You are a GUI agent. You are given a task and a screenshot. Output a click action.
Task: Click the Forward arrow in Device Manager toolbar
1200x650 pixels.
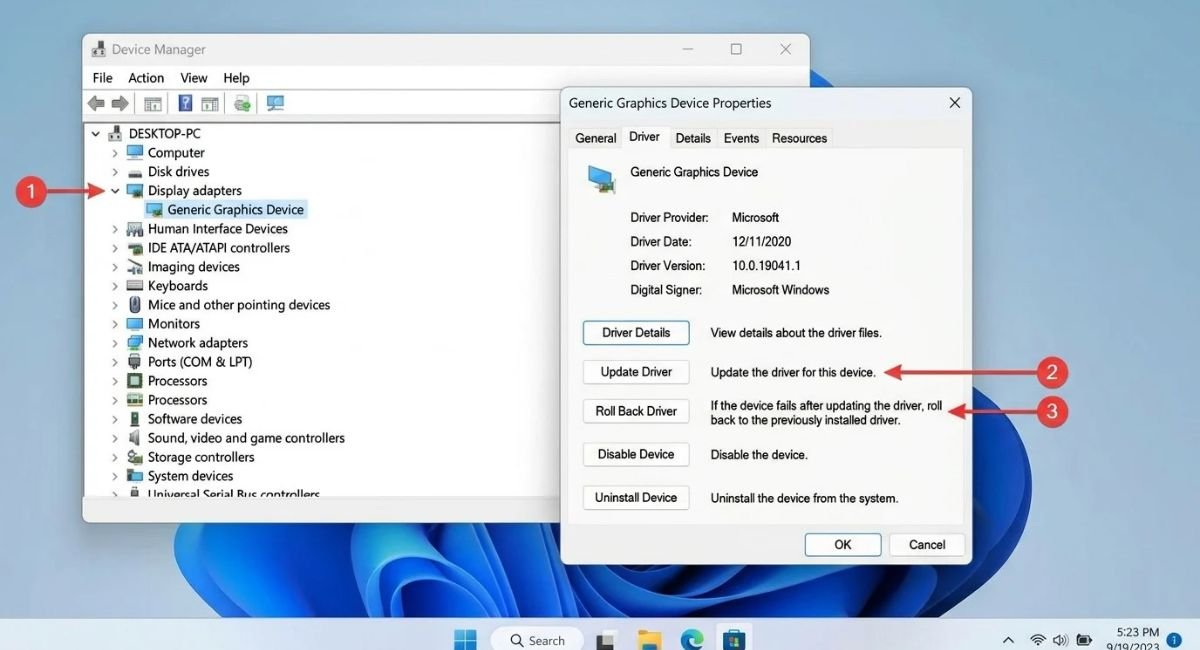(x=120, y=103)
